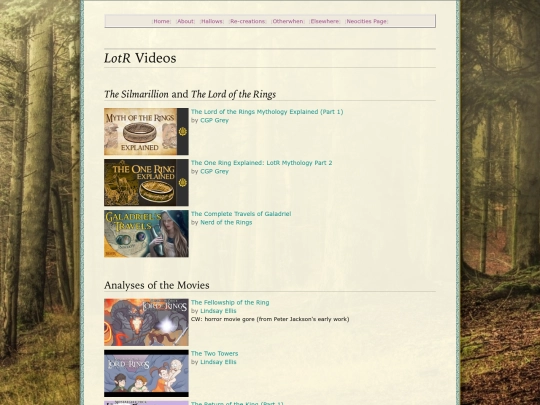540x405 pixels.
Task: Click the Two Towers cartoon thumbnail
Action: [146, 373]
